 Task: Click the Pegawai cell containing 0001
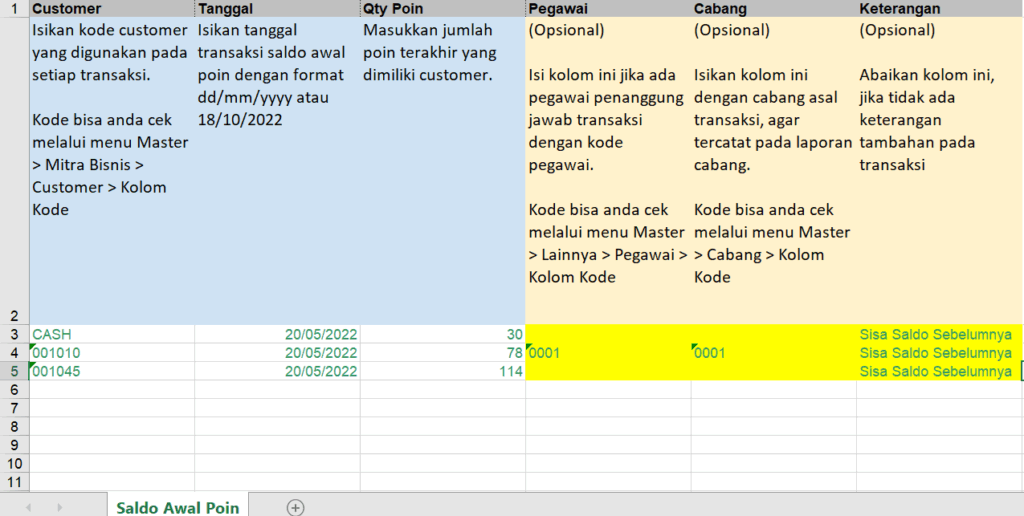(x=608, y=353)
